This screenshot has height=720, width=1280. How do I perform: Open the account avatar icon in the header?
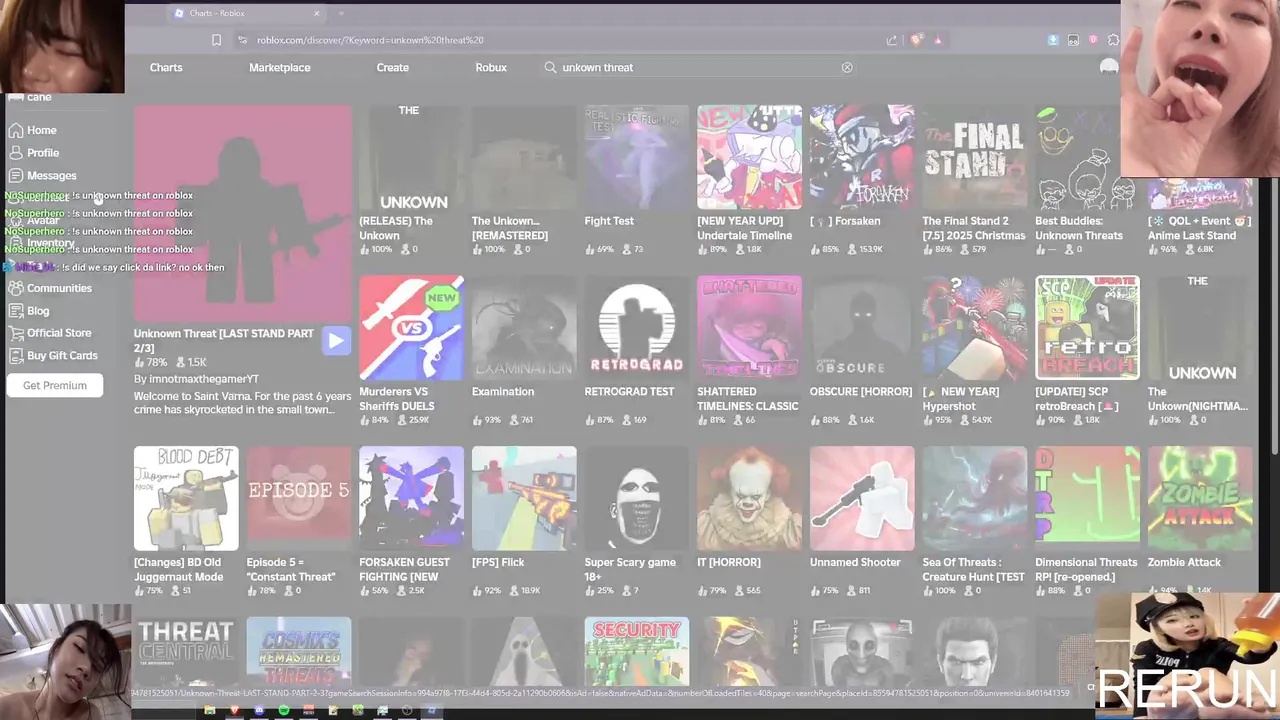click(x=1109, y=67)
